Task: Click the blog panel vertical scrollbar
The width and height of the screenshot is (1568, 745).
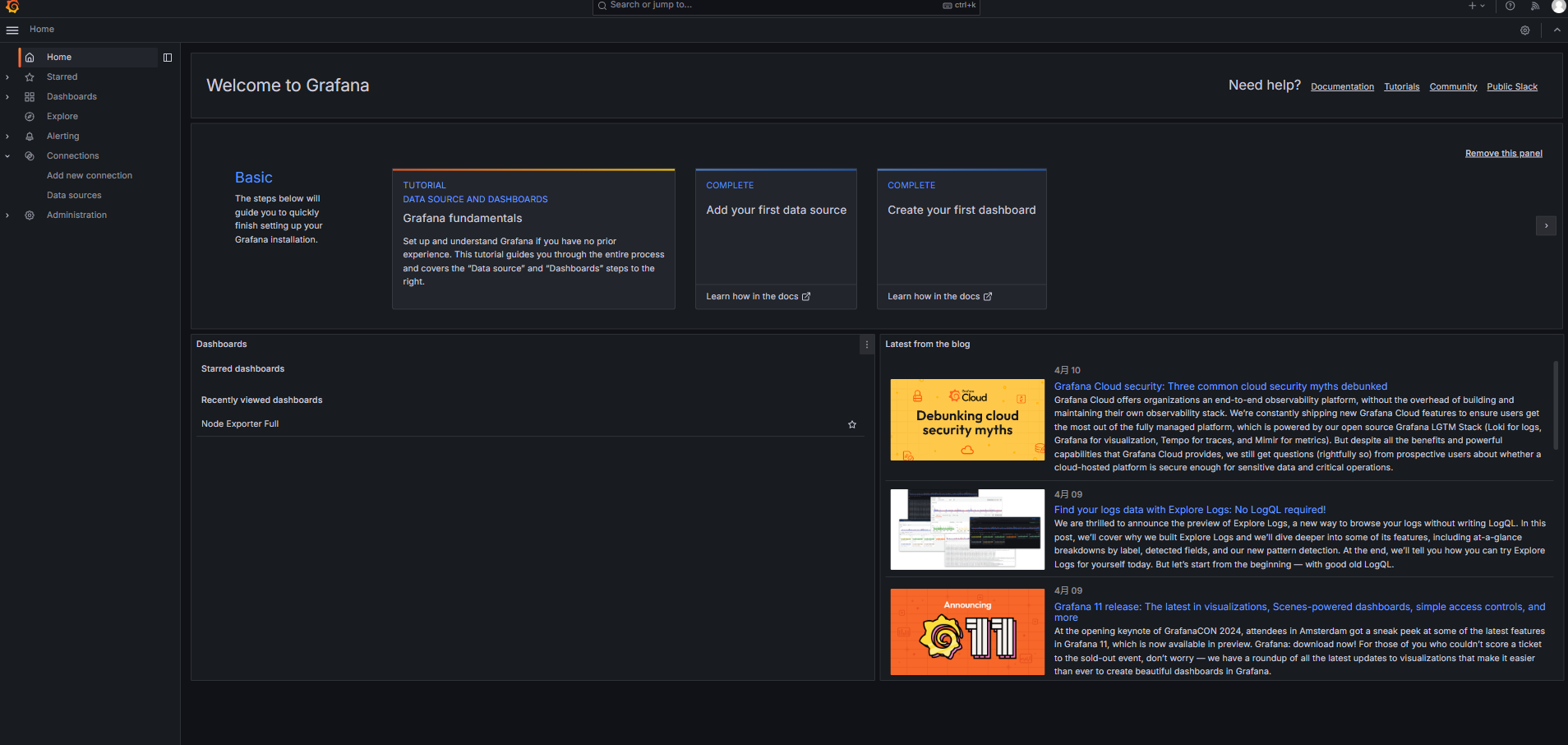Action: tap(1555, 405)
